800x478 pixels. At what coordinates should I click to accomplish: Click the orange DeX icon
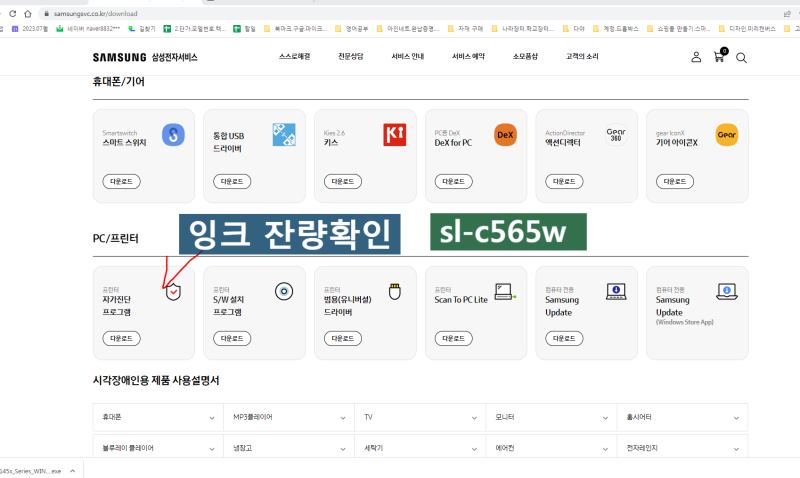coord(505,135)
